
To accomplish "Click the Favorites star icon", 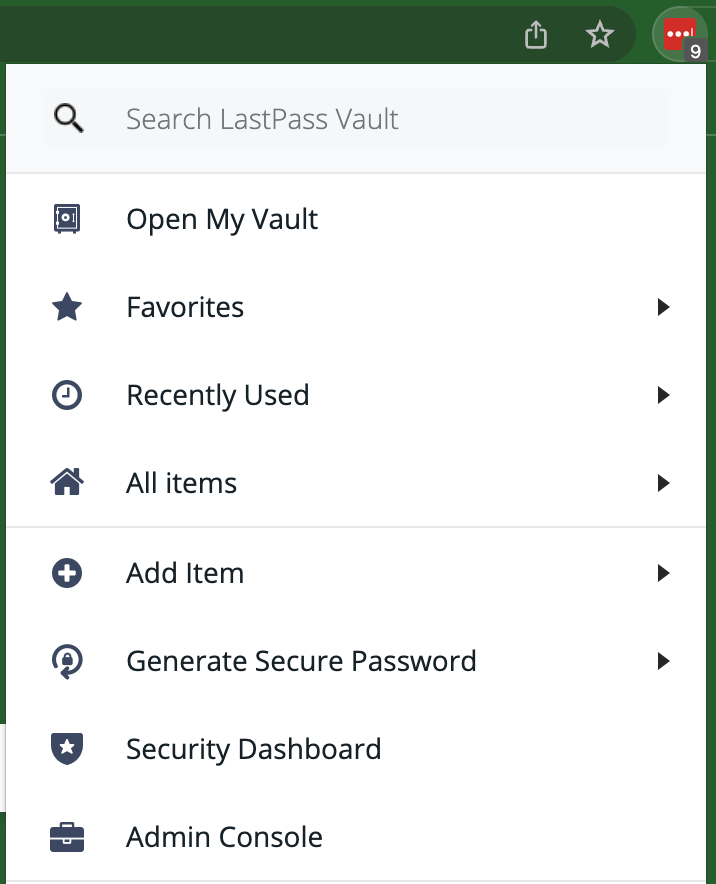I will tap(67, 307).
